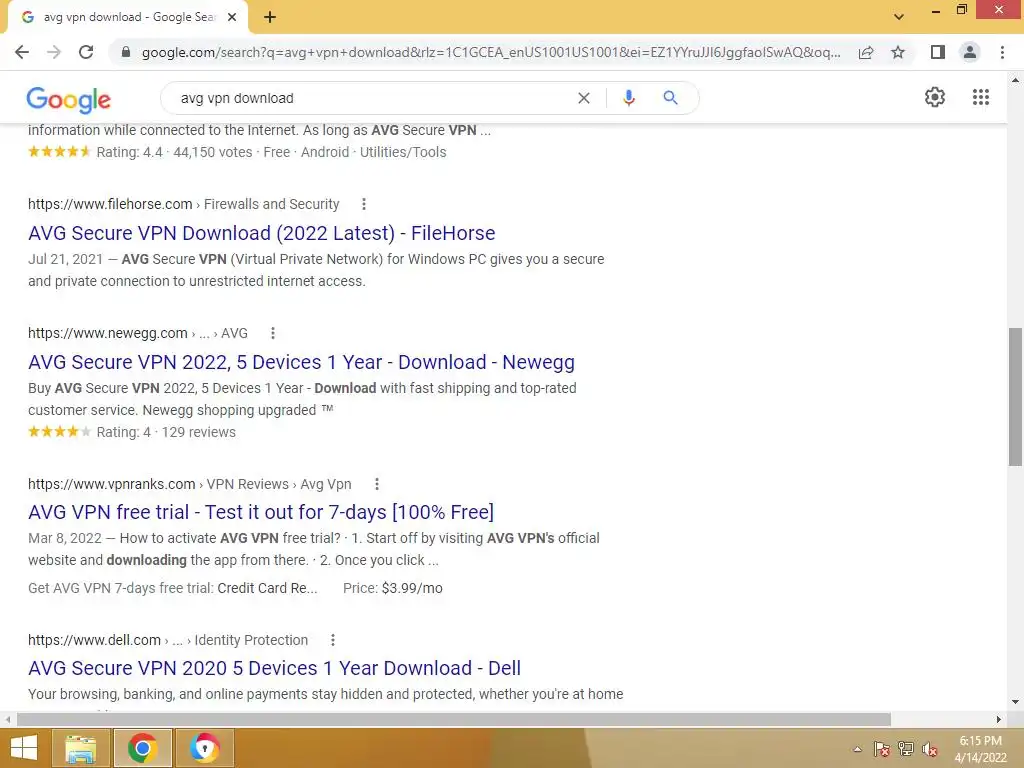Share this page using the share icon

point(866,52)
